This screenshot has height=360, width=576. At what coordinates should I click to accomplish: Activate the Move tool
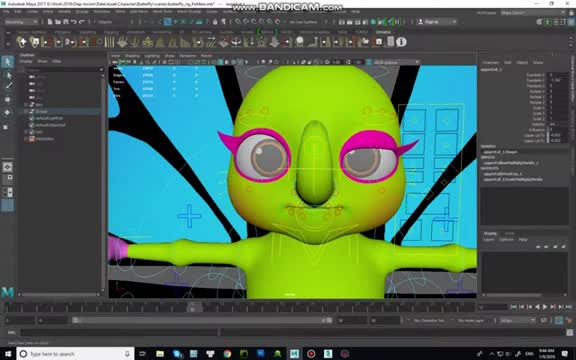click(8, 99)
